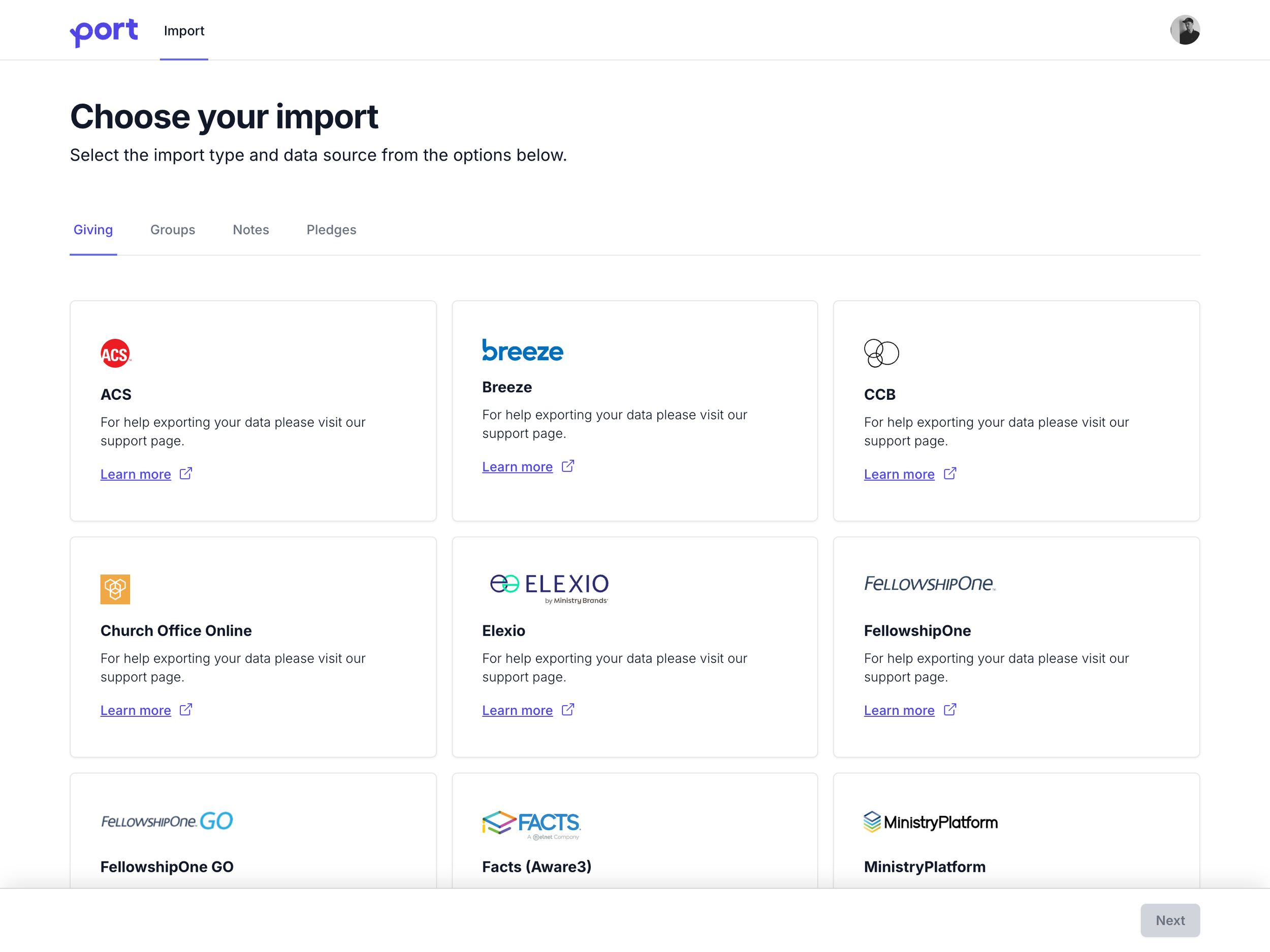Switch to the Groups tab
1270x952 pixels.
coord(173,230)
